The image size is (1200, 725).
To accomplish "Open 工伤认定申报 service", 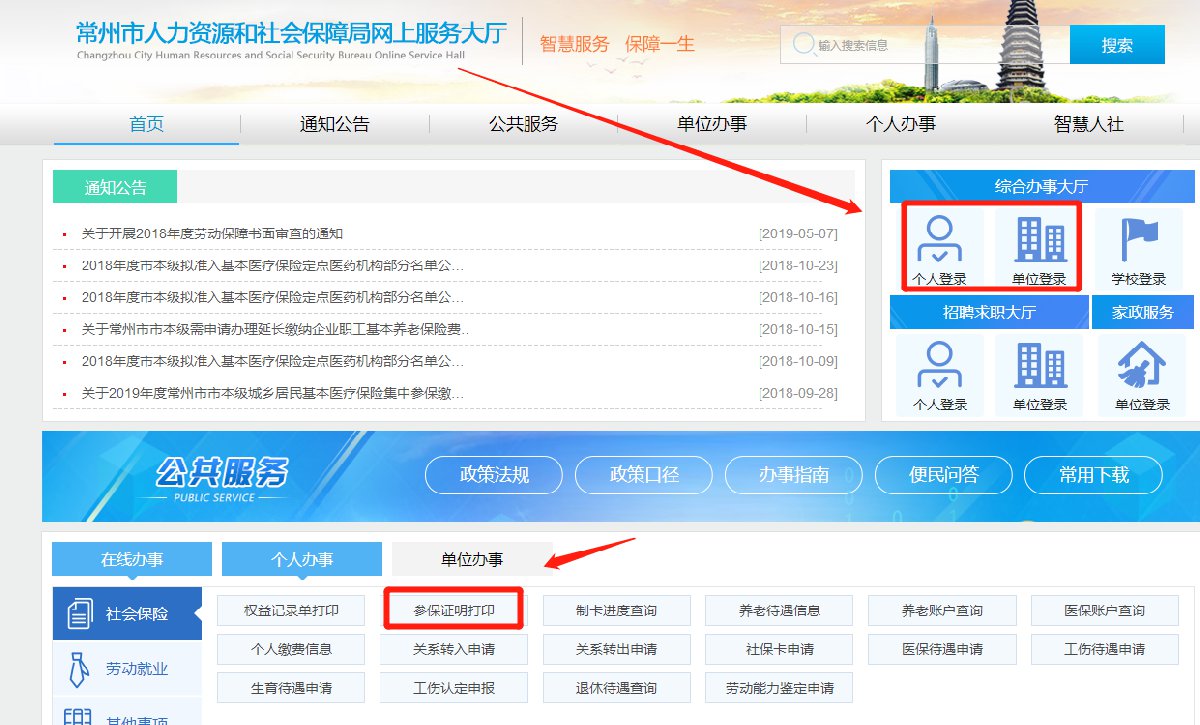I will pos(454,688).
